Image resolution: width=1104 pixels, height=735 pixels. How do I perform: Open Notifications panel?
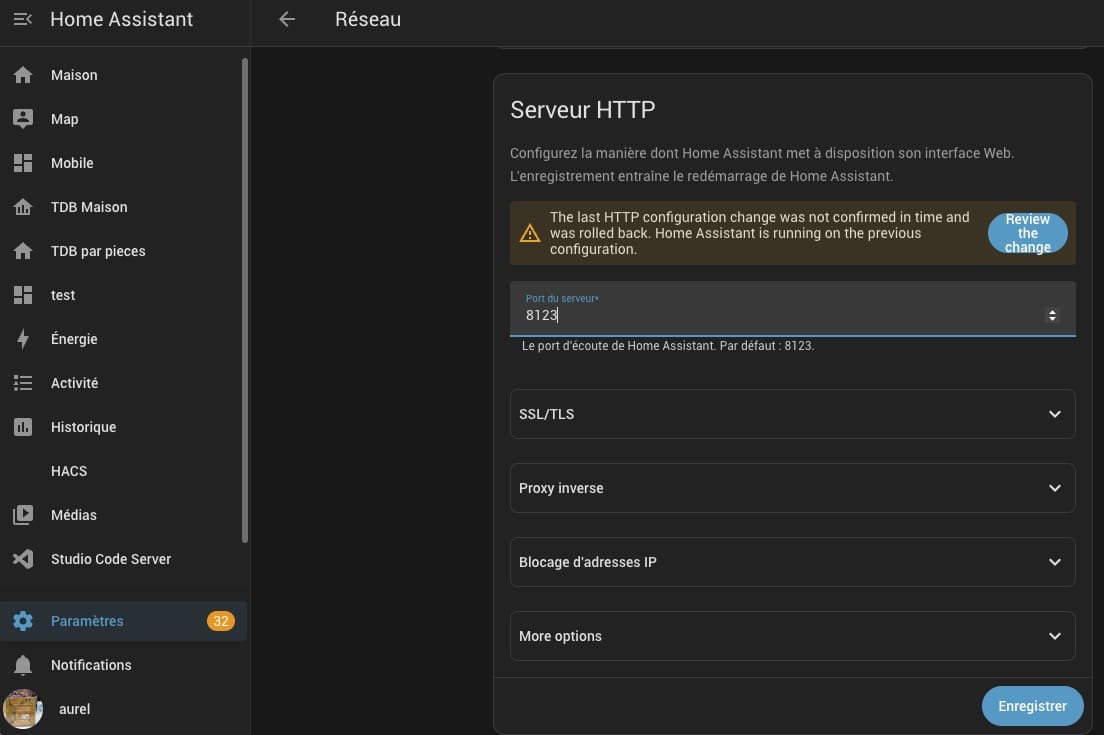click(123, 665)
